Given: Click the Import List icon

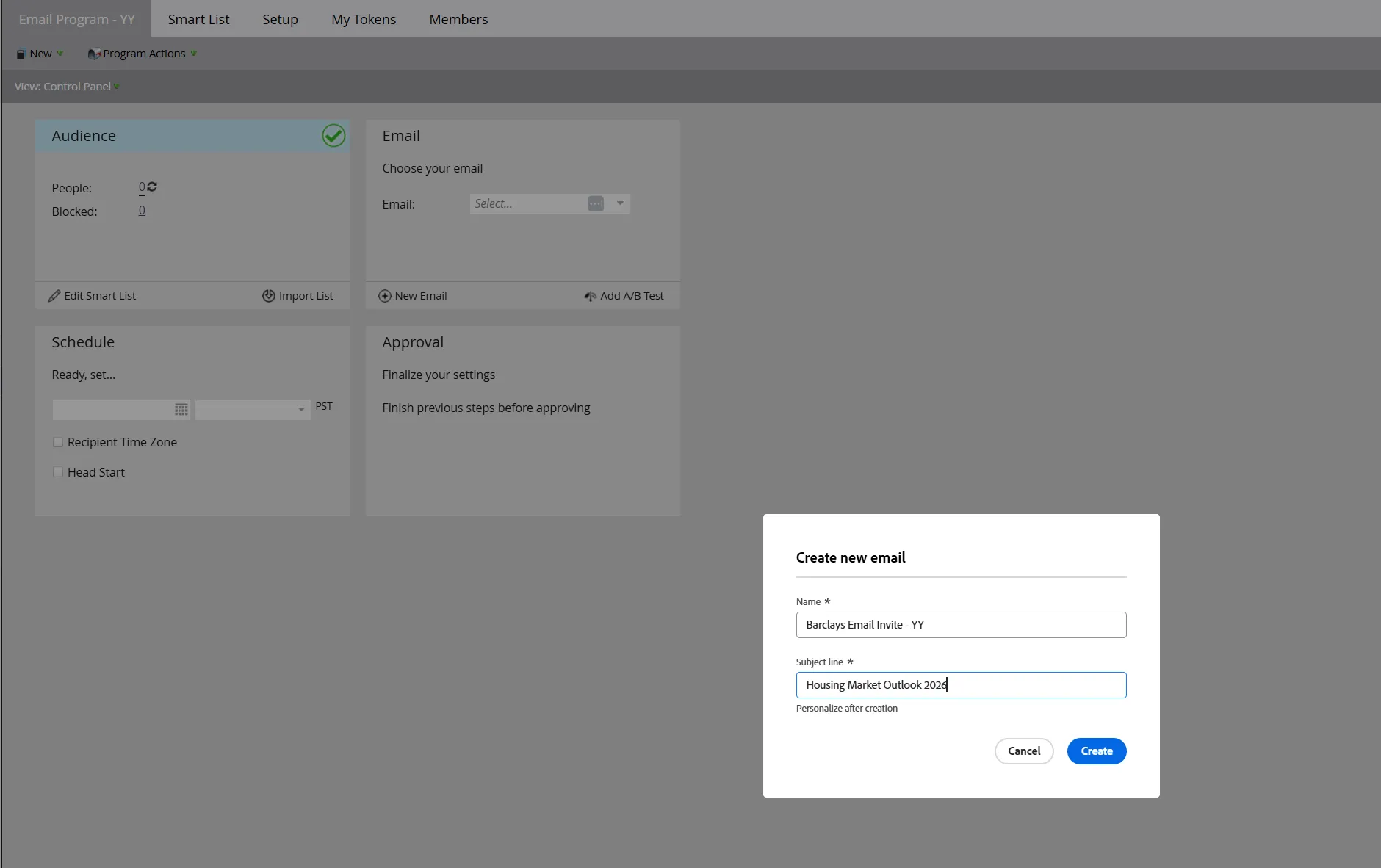Looking at the screenshot, I should [269, 296].
